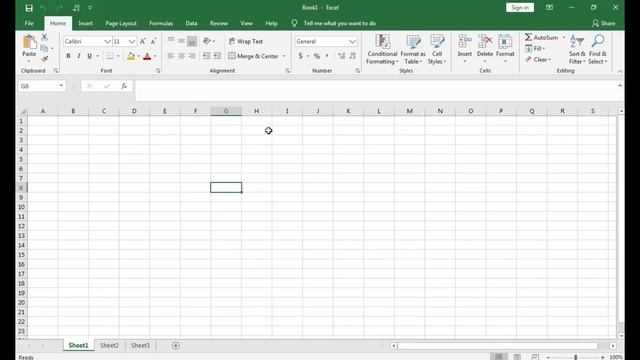The height and width of the screenshot is (360, 640).
Task: Copy the selected cells
Action: [x=44, y=48]
